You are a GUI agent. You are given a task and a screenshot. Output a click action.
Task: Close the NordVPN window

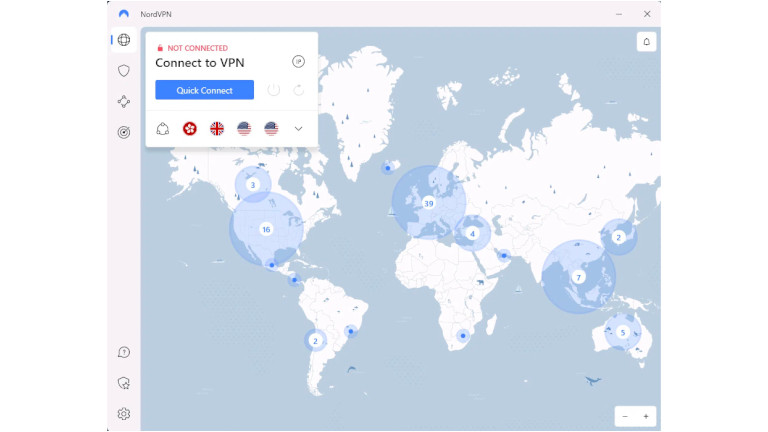647,14
